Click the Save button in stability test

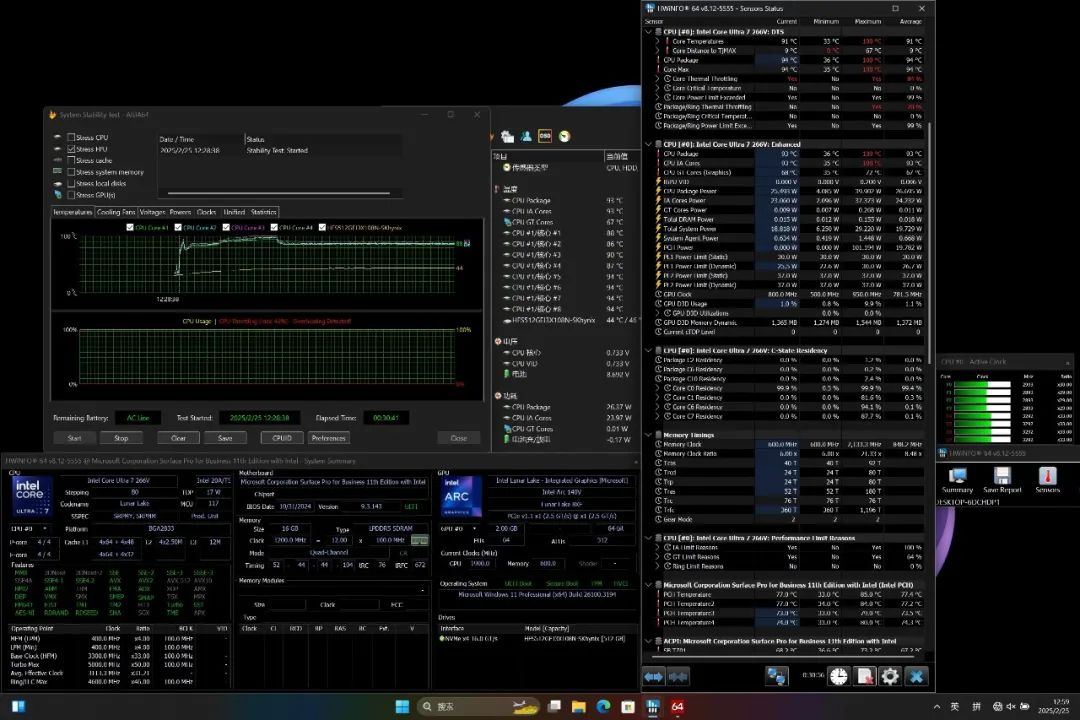tap(225, 438)
